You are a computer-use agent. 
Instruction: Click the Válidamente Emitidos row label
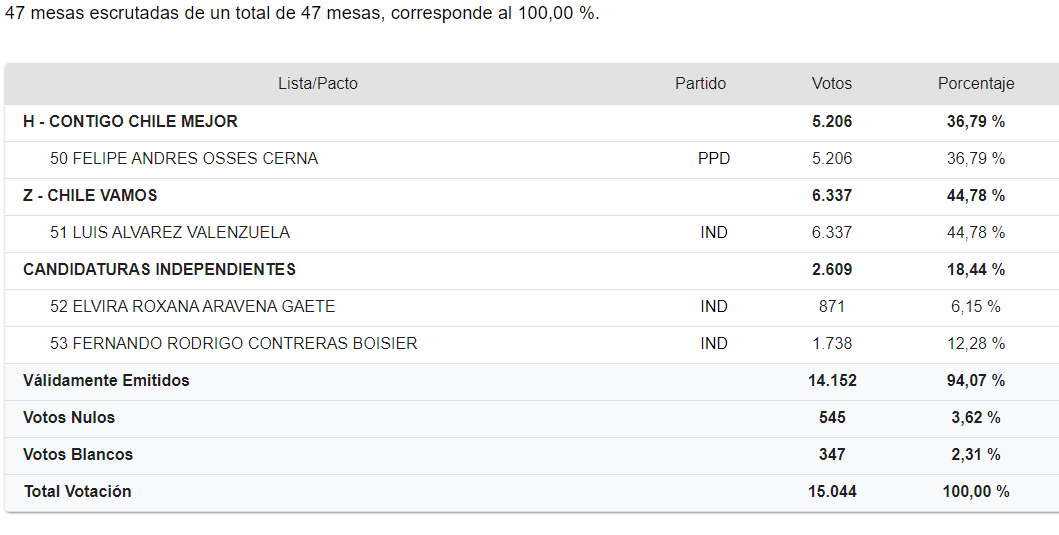click(106, 381)
